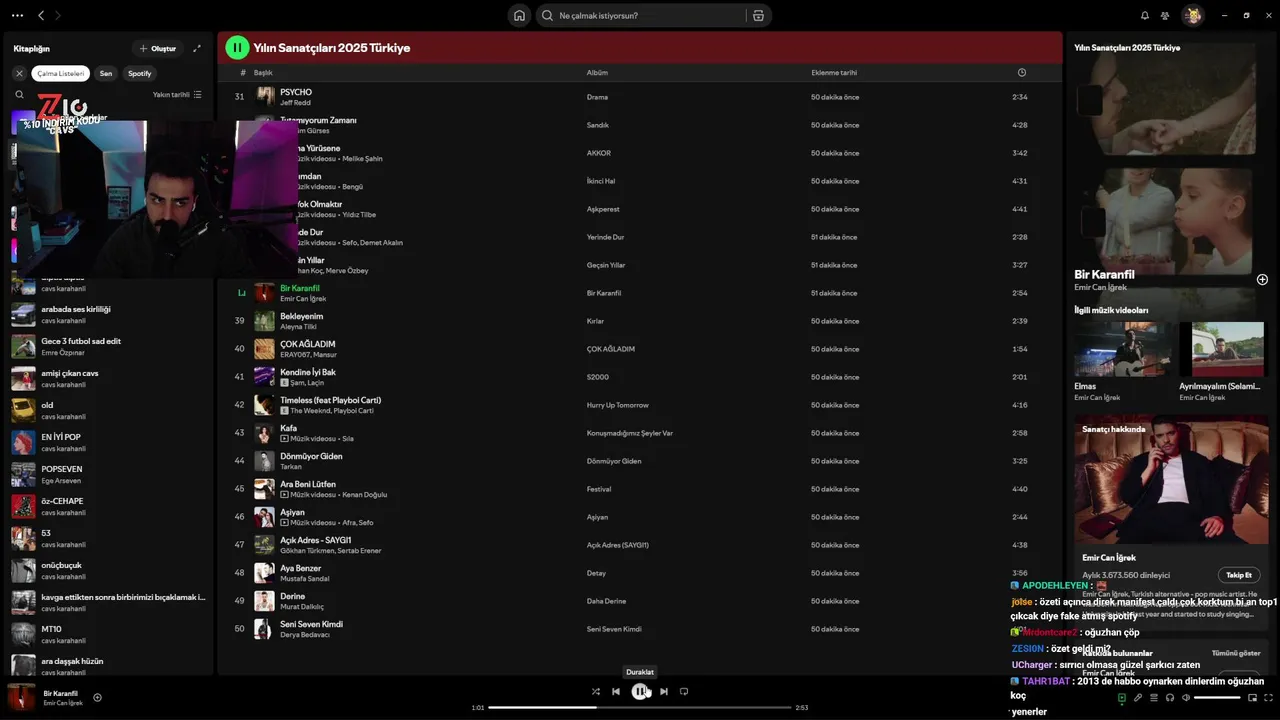This screenshot has height=720, width=1280.
Task: Add current song via plus icon in player bar
Action: tap(97, 697)
